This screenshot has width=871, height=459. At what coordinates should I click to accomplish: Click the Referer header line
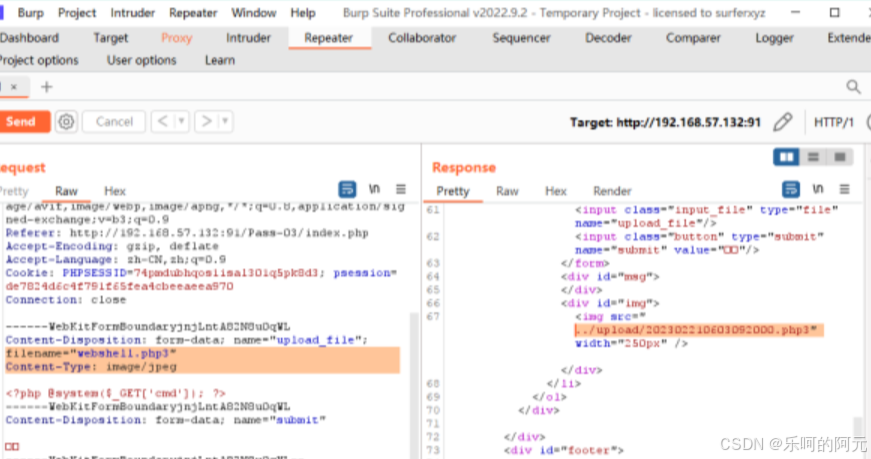click(x=187, y=233)
